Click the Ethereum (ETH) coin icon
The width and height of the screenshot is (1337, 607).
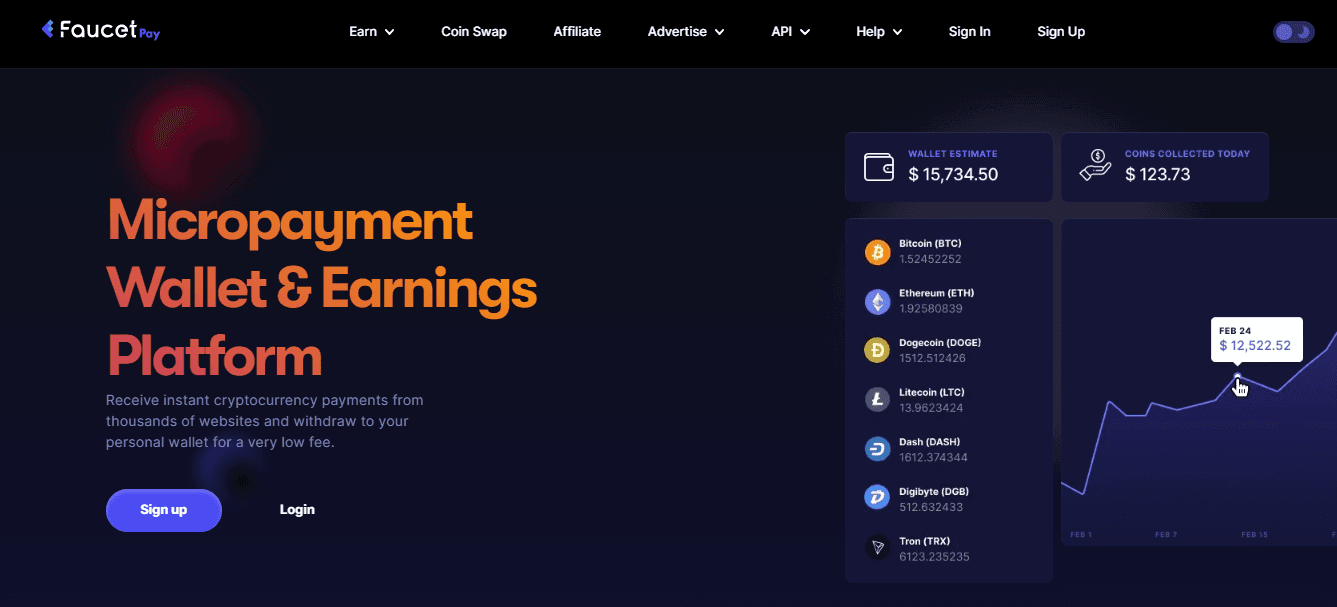pos(877,301)
